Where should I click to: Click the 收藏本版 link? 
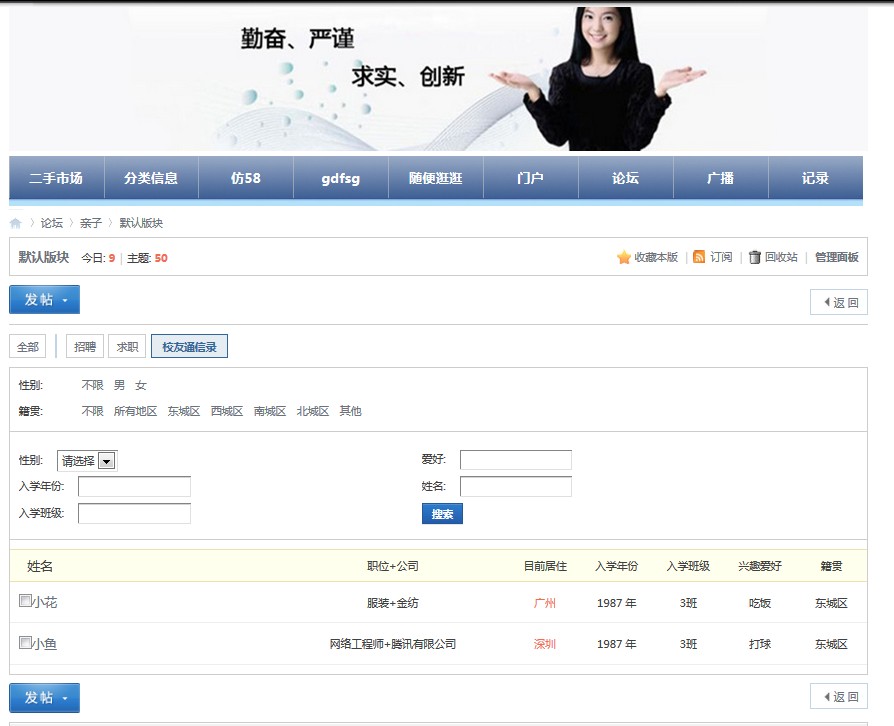(656, 257)
